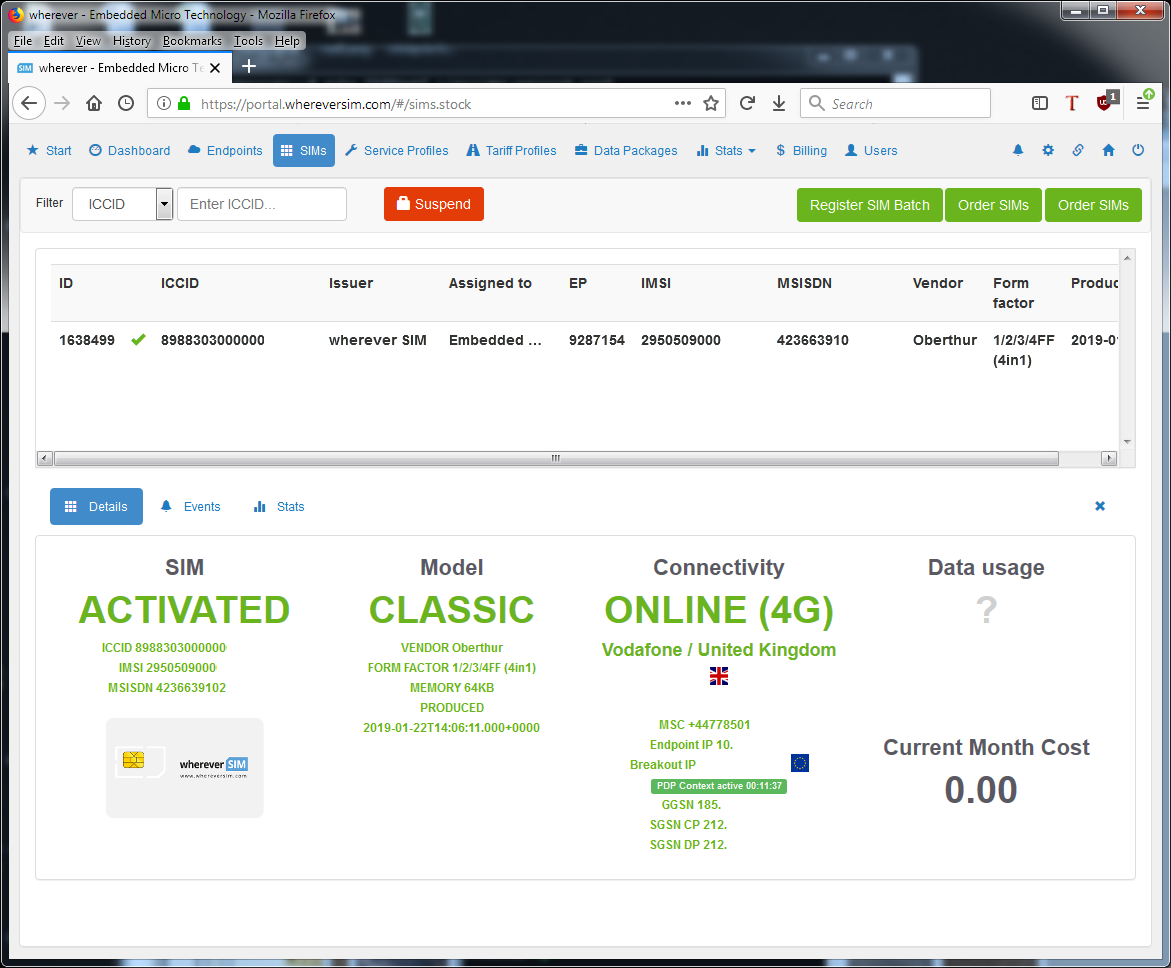Open browser history clock icon
Viewport: 1171px width, 968px height.
[x=126, y=103]
